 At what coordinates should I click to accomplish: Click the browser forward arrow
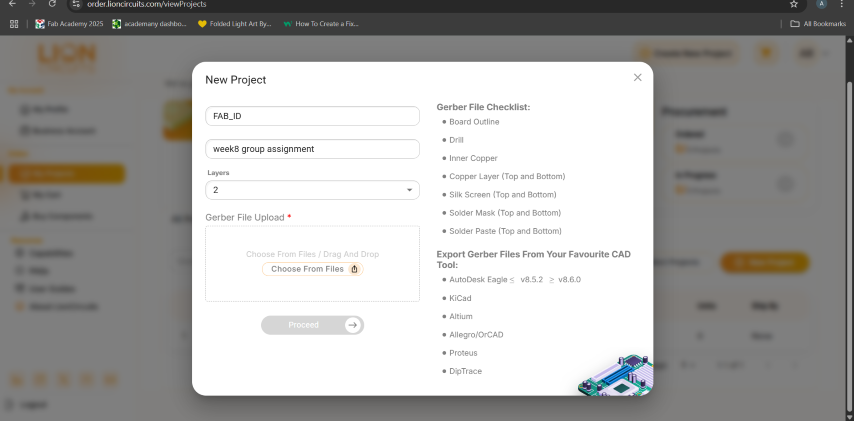pos(32,4)
